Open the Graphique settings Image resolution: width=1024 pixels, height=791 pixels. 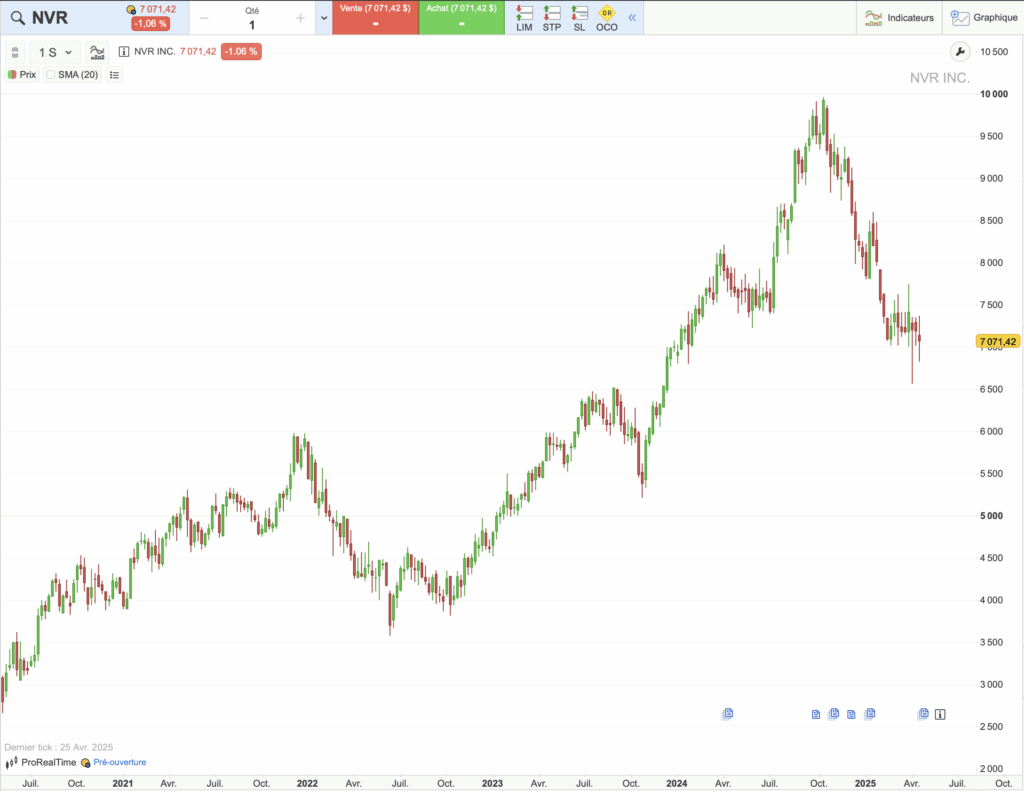(x=984, y=18)
